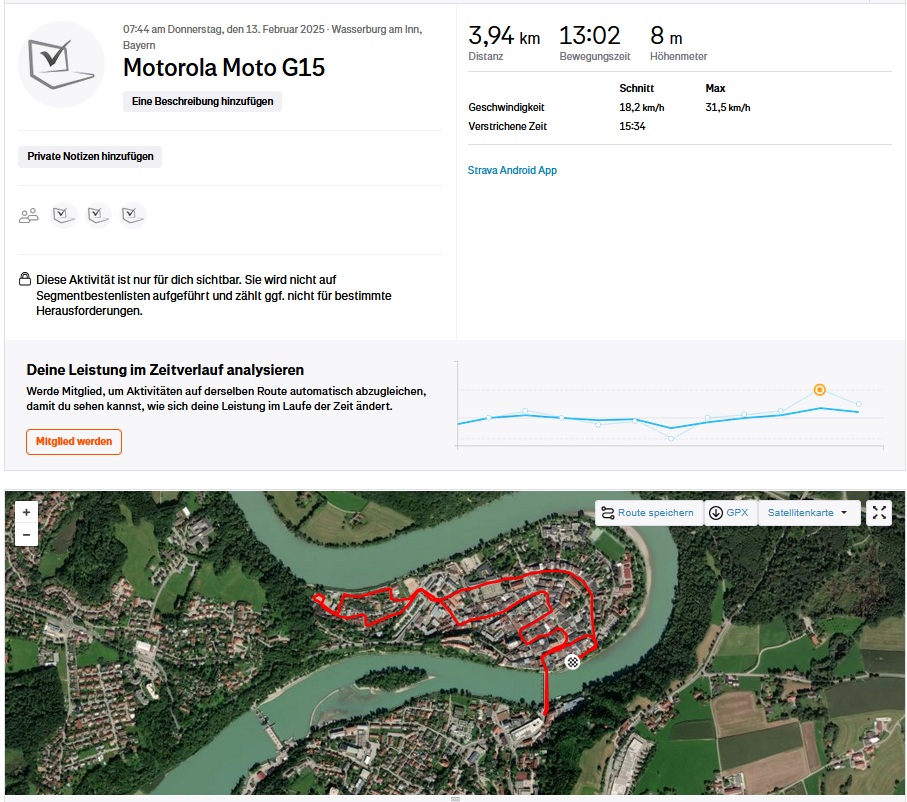Download the GPX file
The height and width of the screenshot is (802, 907).
tap(730, 513)
